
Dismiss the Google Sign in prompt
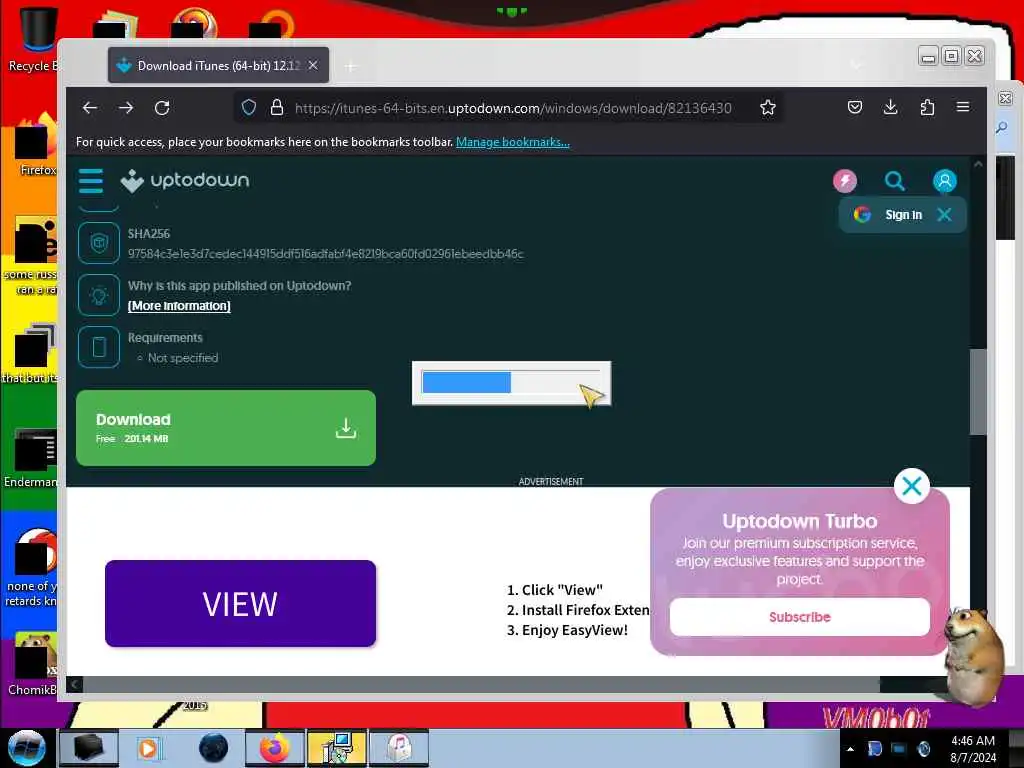point(944,215)
